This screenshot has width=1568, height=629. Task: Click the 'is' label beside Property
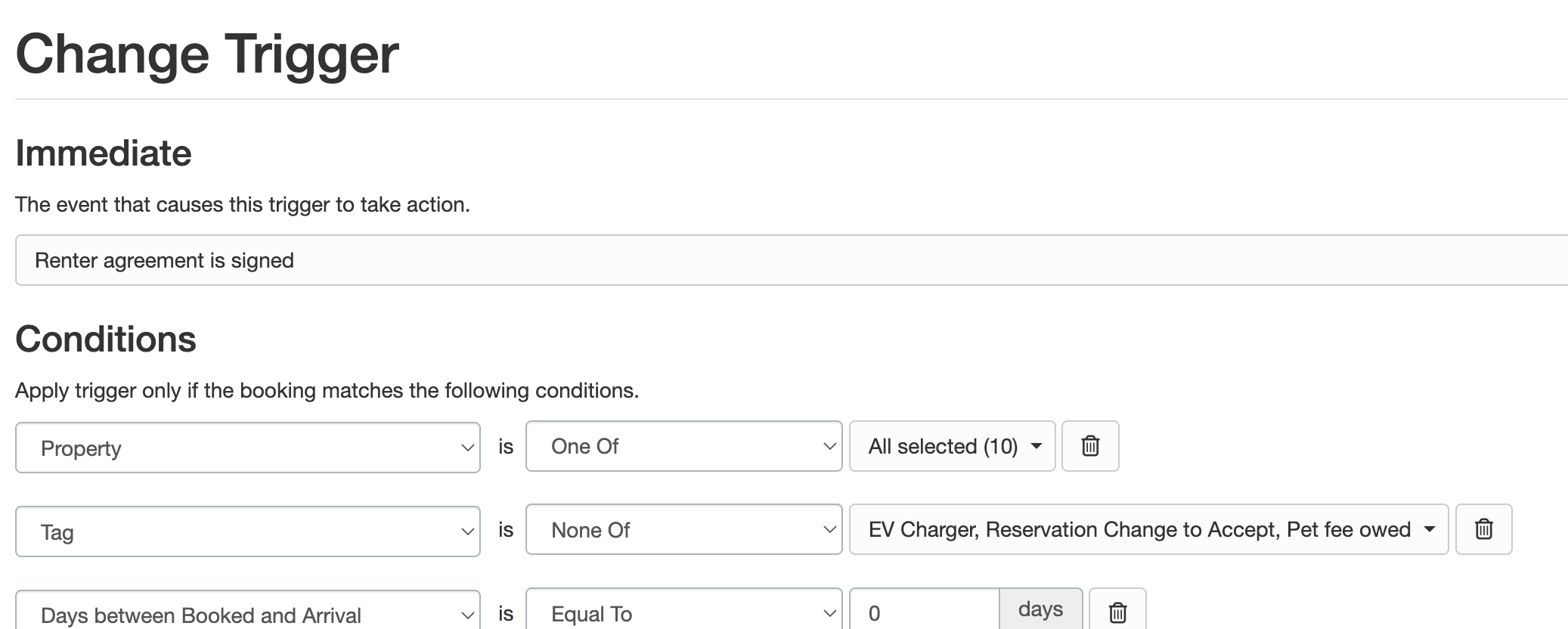click(x=506, y=447)
